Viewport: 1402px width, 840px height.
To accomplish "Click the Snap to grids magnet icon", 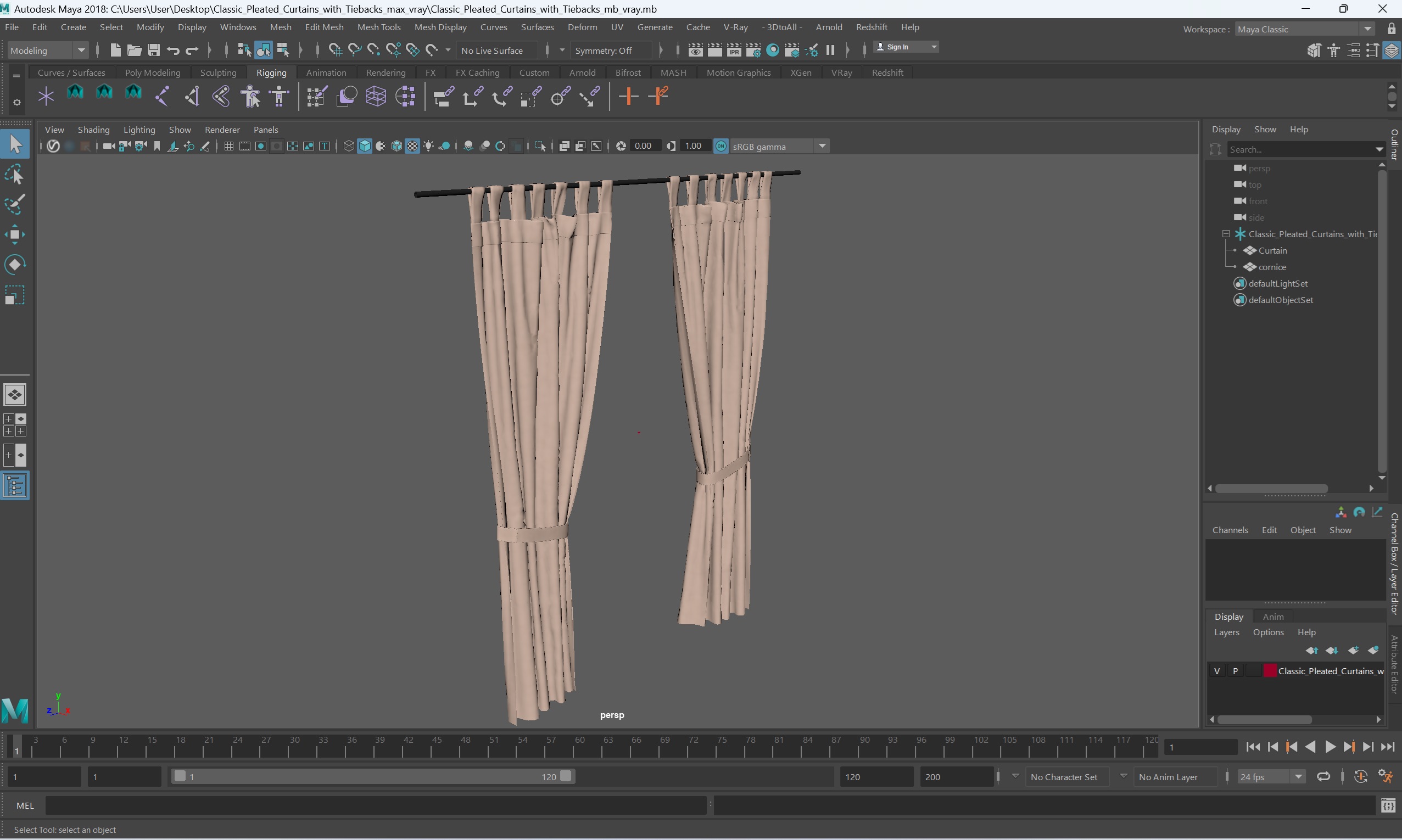I will (335, 50).
